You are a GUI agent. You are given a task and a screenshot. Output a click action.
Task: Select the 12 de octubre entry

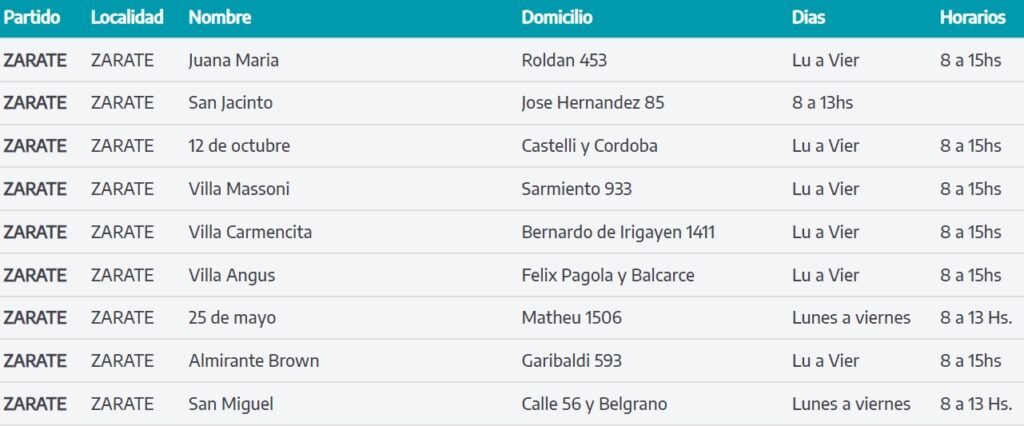(239, 146)
